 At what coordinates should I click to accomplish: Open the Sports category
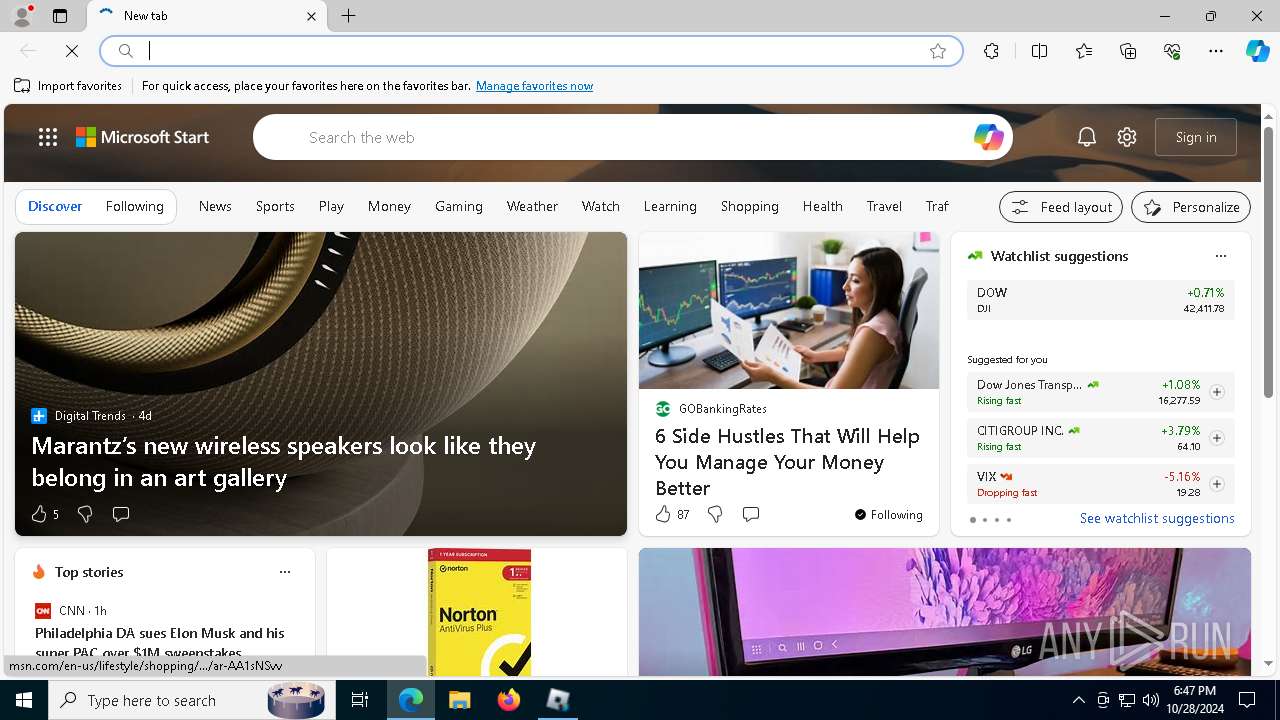tap(275, 206)
